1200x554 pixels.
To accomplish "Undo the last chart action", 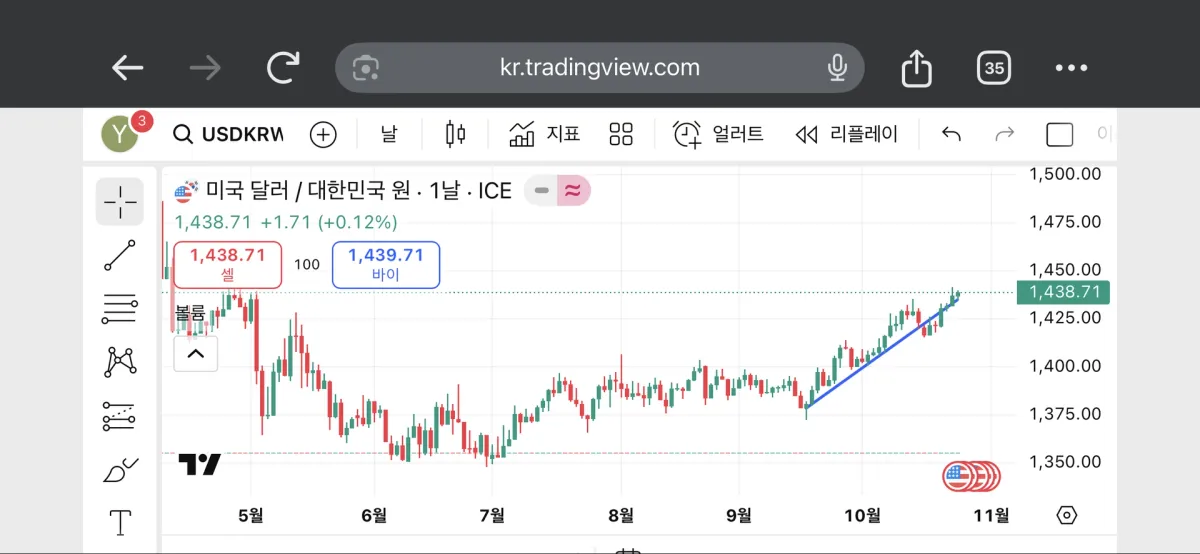I will [x=952, y=134].
